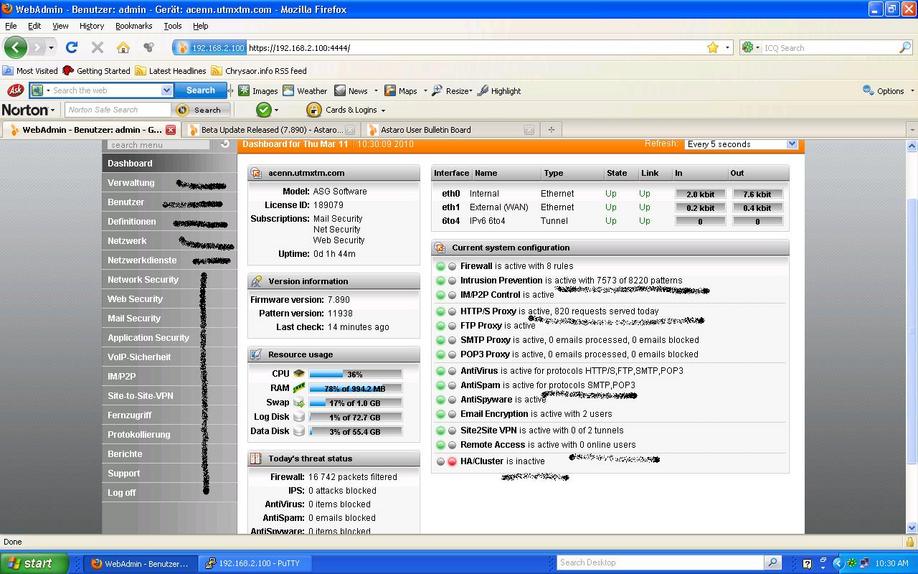Toggle the HA/Cluster red status indicator
This screenshot has width=918, height=574.
click(452, 462)
